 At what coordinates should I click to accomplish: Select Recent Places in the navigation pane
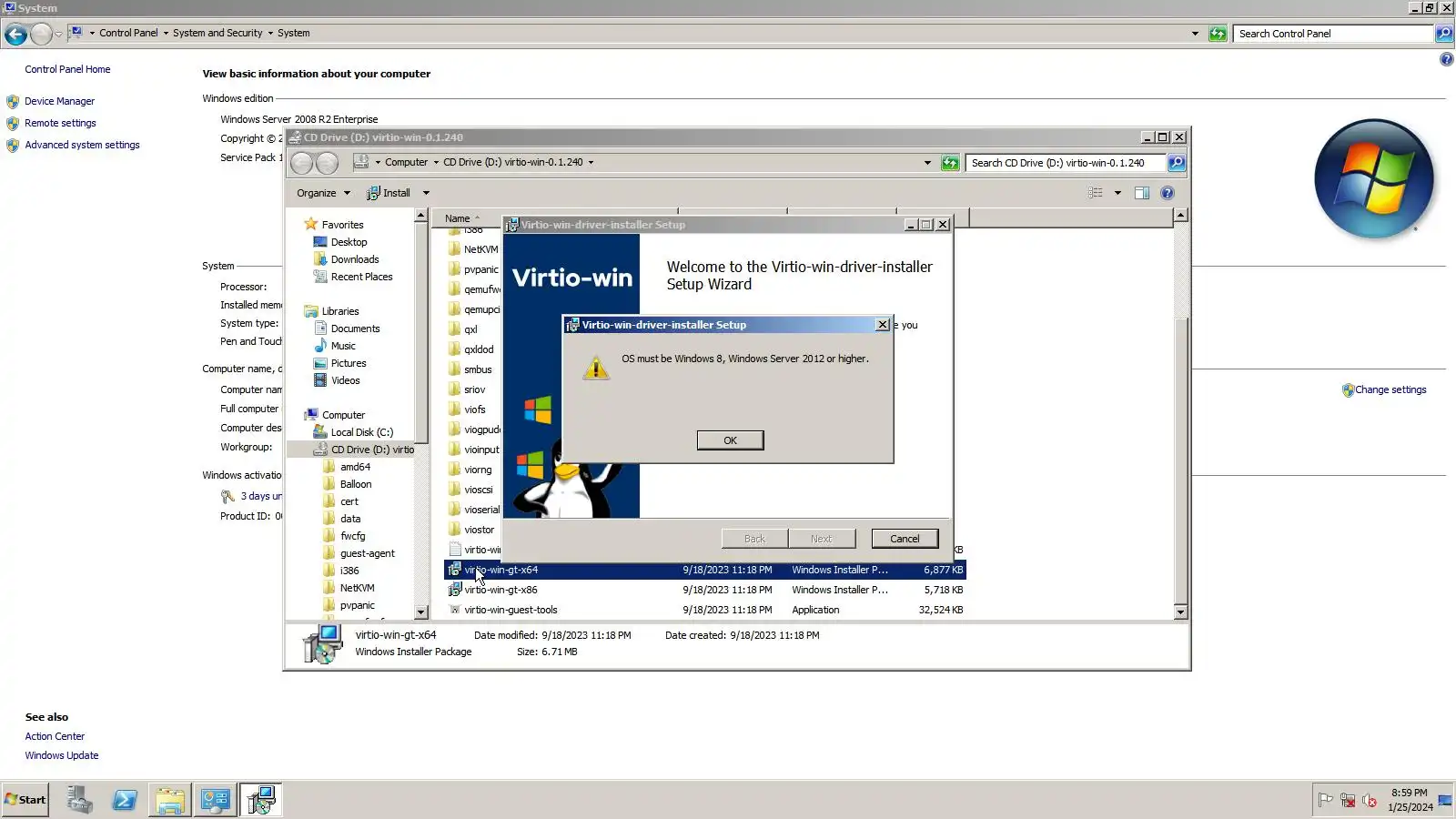pyautogui.click(x=361, y=277)
